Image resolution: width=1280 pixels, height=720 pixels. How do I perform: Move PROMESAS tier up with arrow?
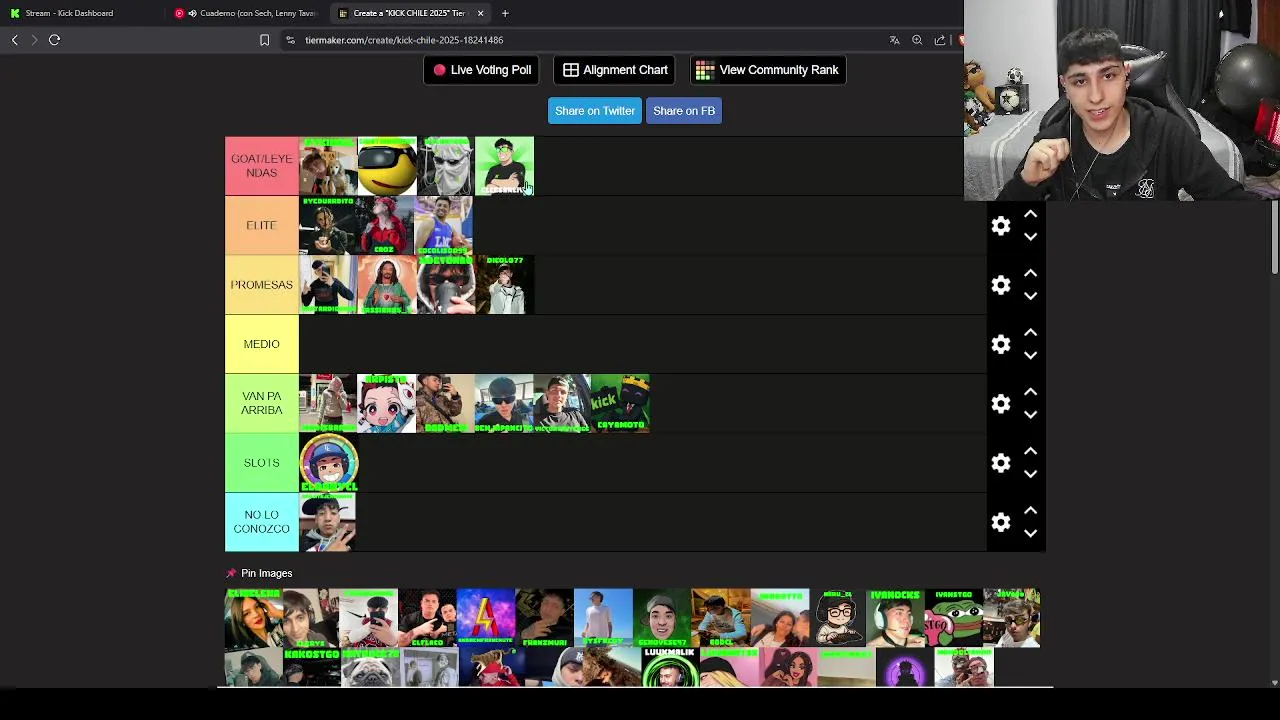[1030, 273]
